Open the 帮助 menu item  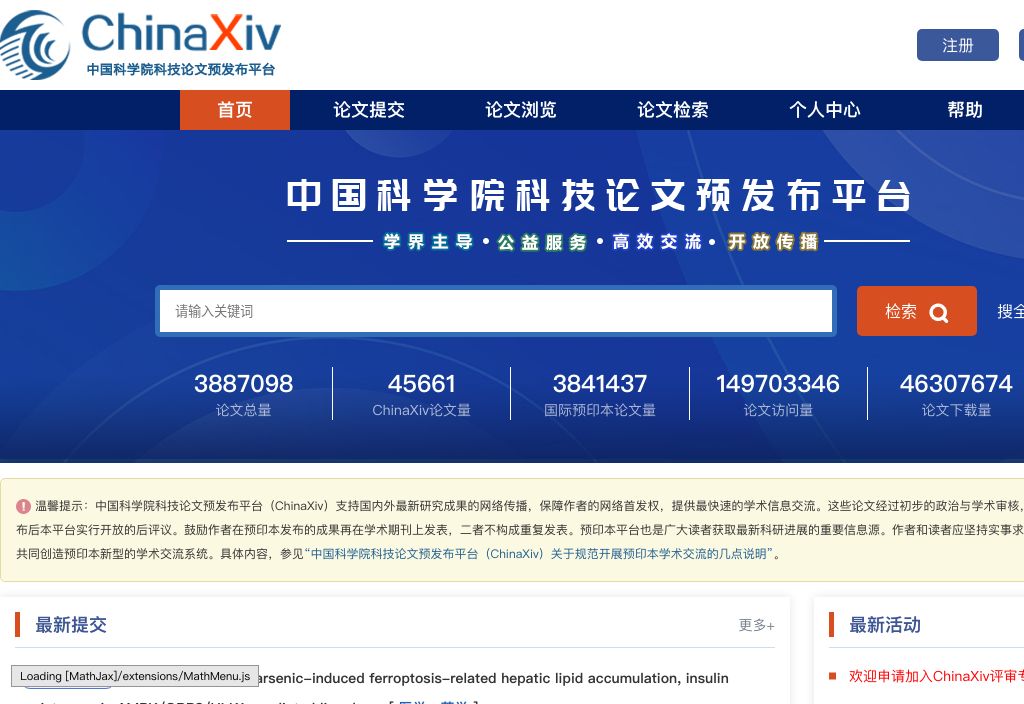pos(964,110)
